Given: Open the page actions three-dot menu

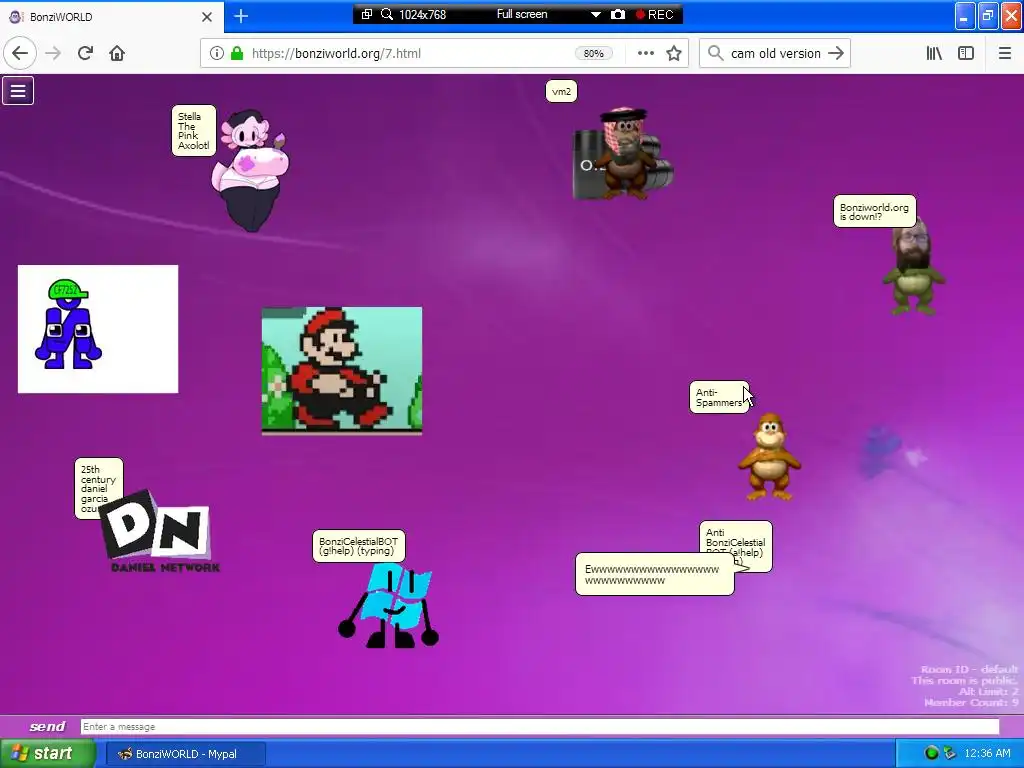Looking at the screenshot, I should pos(645,53).
